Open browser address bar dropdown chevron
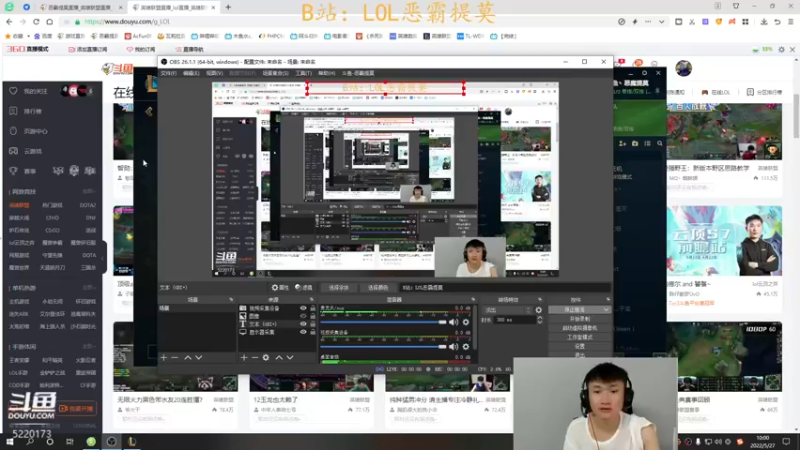Image resolution: width=800 pixels, height=450 pixels. pyautogui.click(x=661, y=21)
